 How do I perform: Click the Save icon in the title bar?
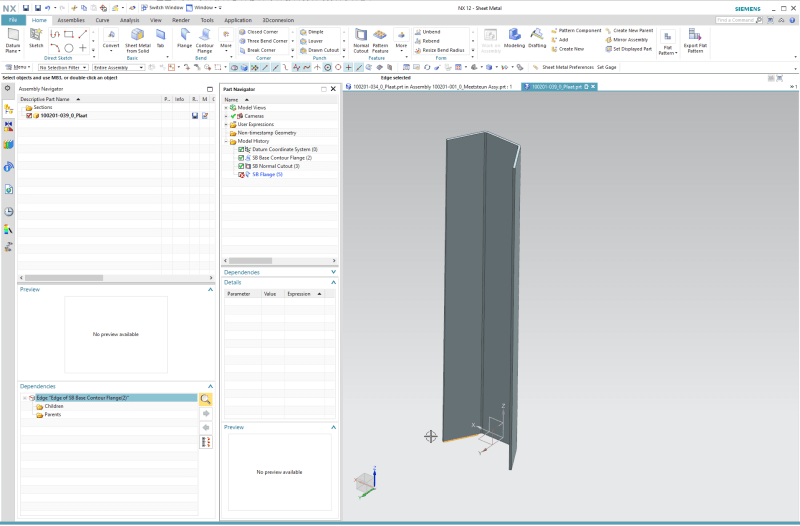click(x=26, y=8)
